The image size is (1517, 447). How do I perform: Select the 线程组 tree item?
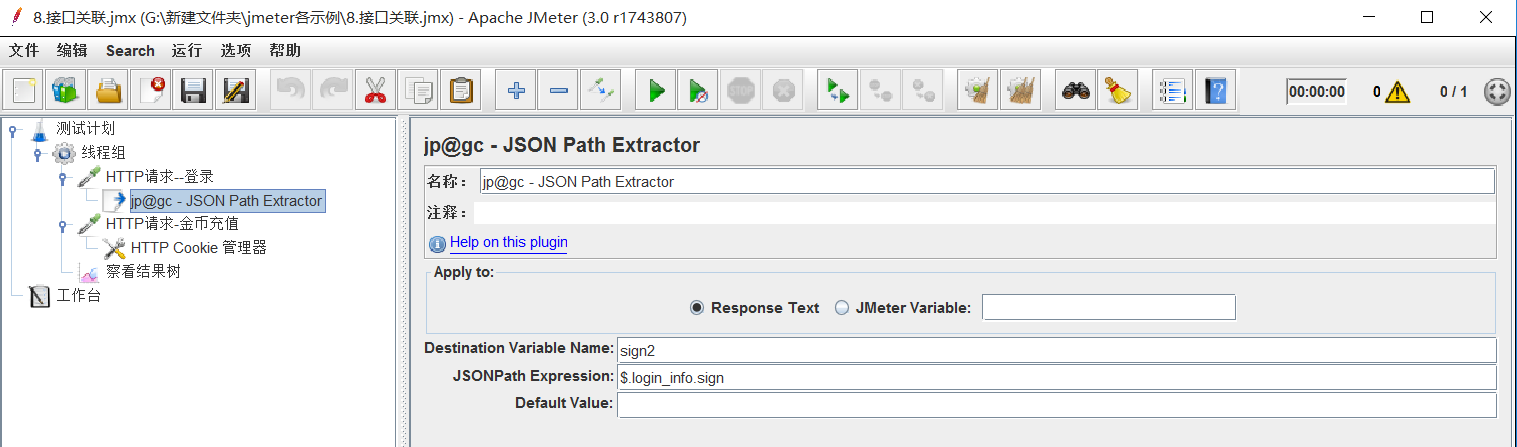[103, 153]
